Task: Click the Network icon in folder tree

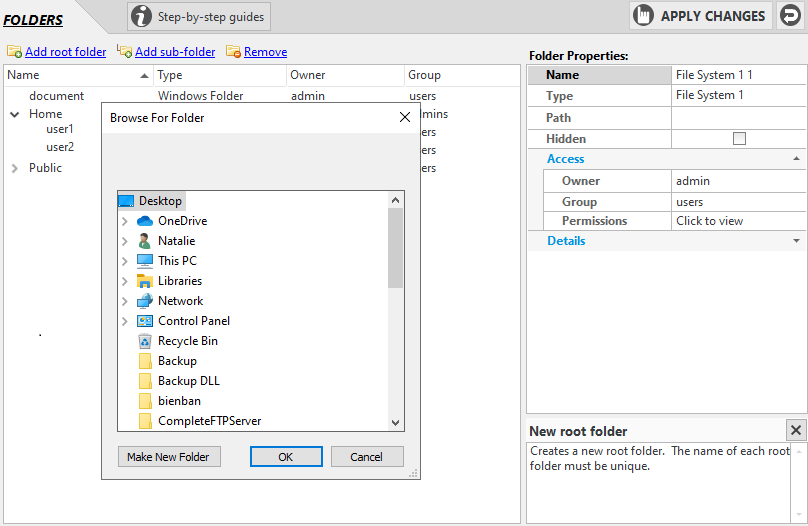Action: click(x=145, y=301)
